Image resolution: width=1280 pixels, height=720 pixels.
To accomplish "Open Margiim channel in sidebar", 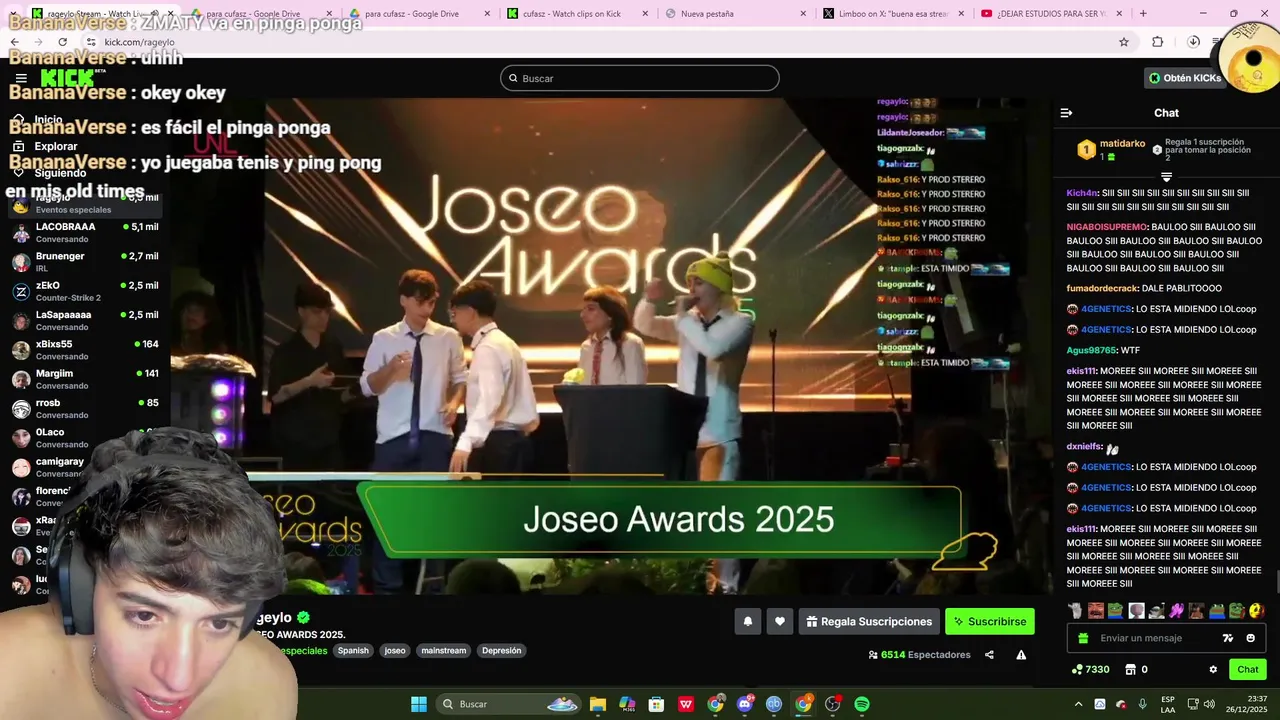I will click(x=85, y=379).
